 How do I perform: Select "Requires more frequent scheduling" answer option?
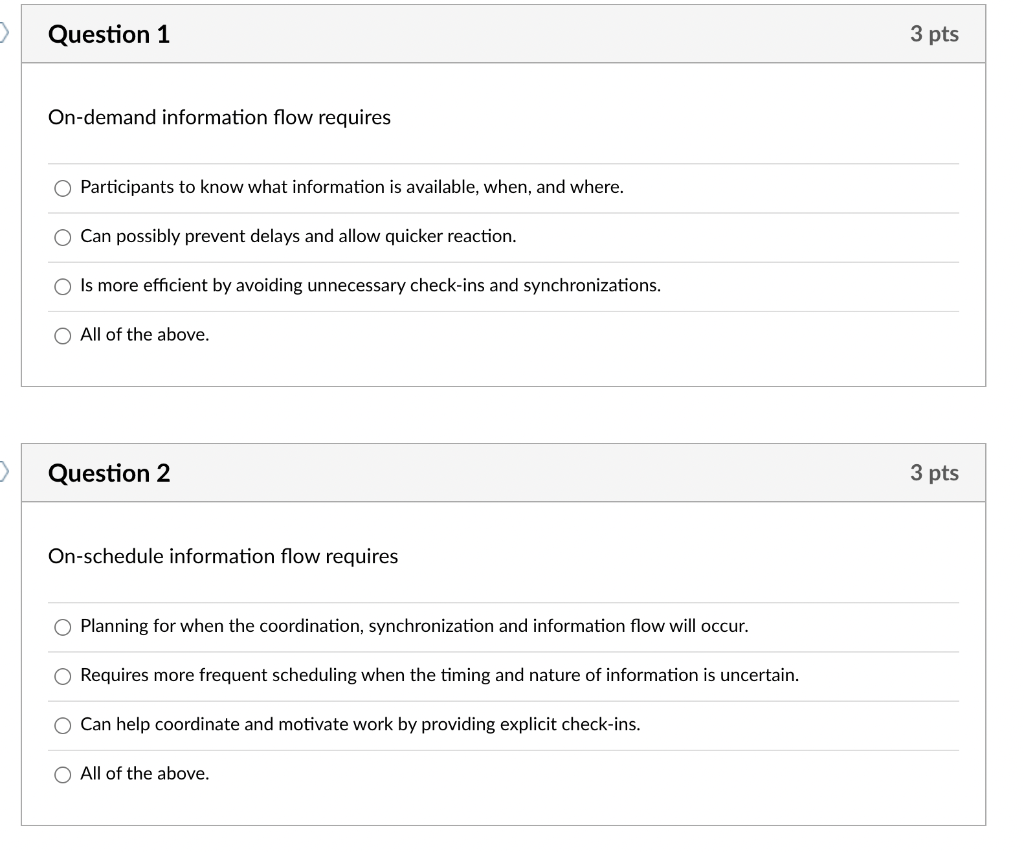62,675
